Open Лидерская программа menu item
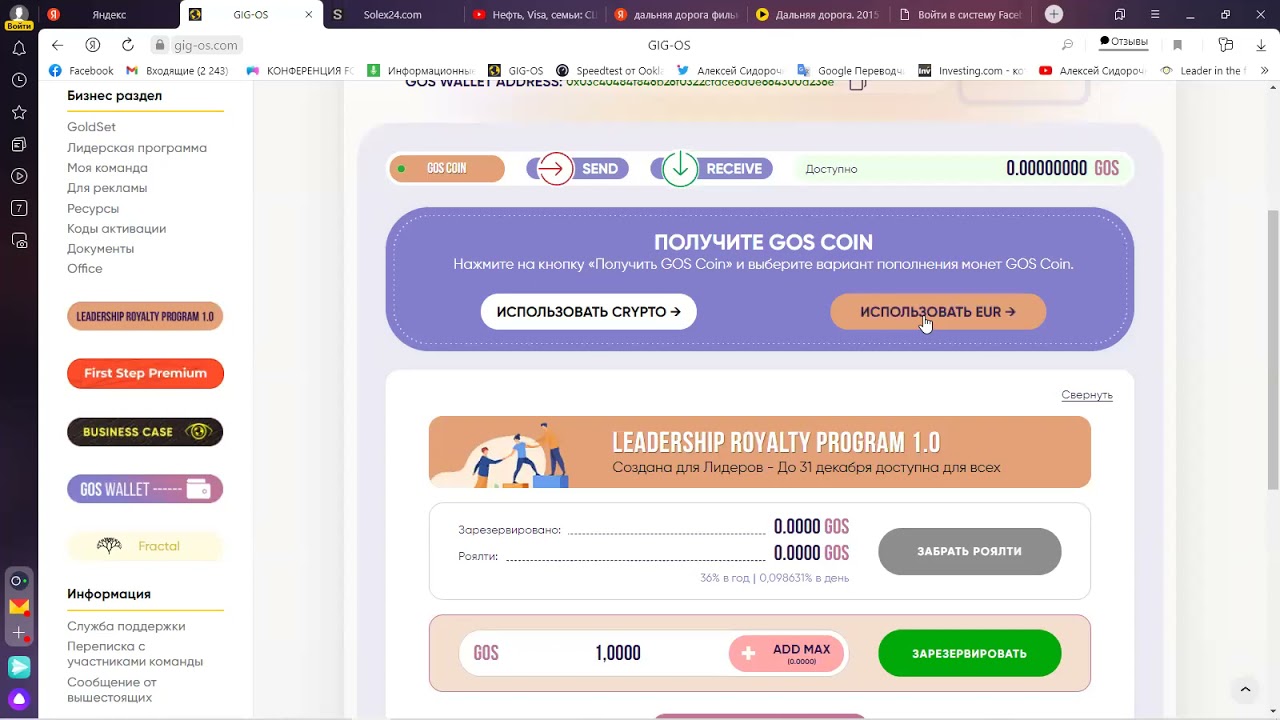Viewport: 1280px width, 720px height. point(137,148)
